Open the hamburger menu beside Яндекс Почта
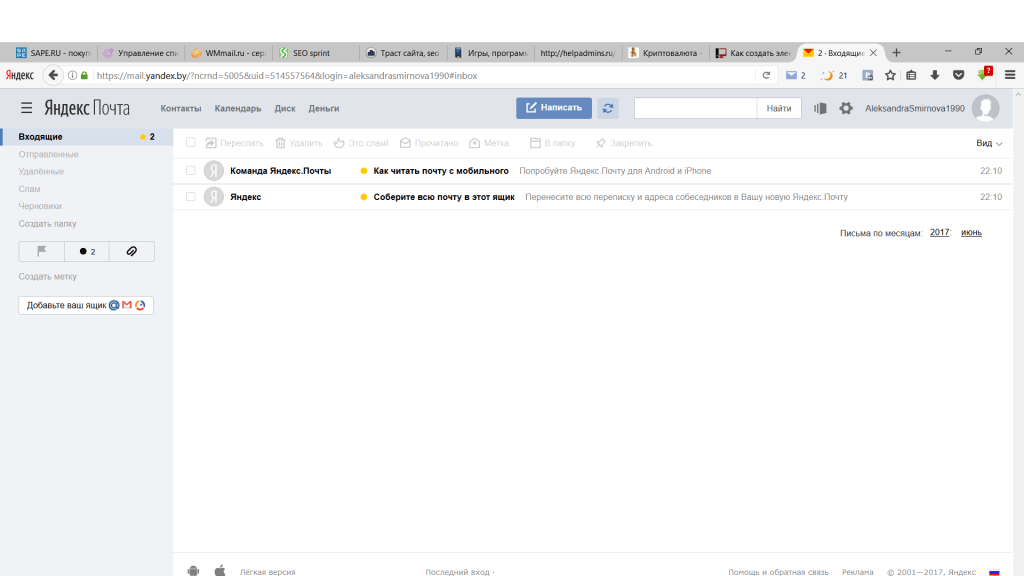The width and height of the screenshot is (1024, 576). [x=26, y=108]
